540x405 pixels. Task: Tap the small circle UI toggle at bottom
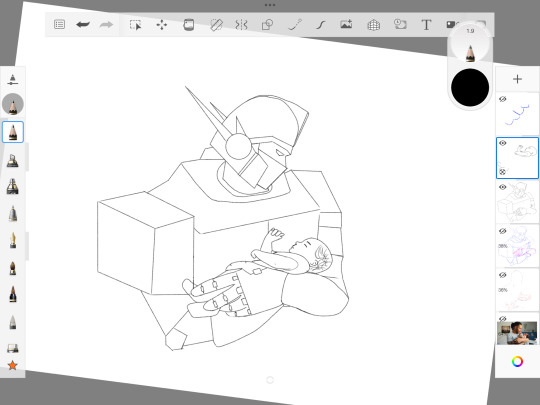point(270,380)
